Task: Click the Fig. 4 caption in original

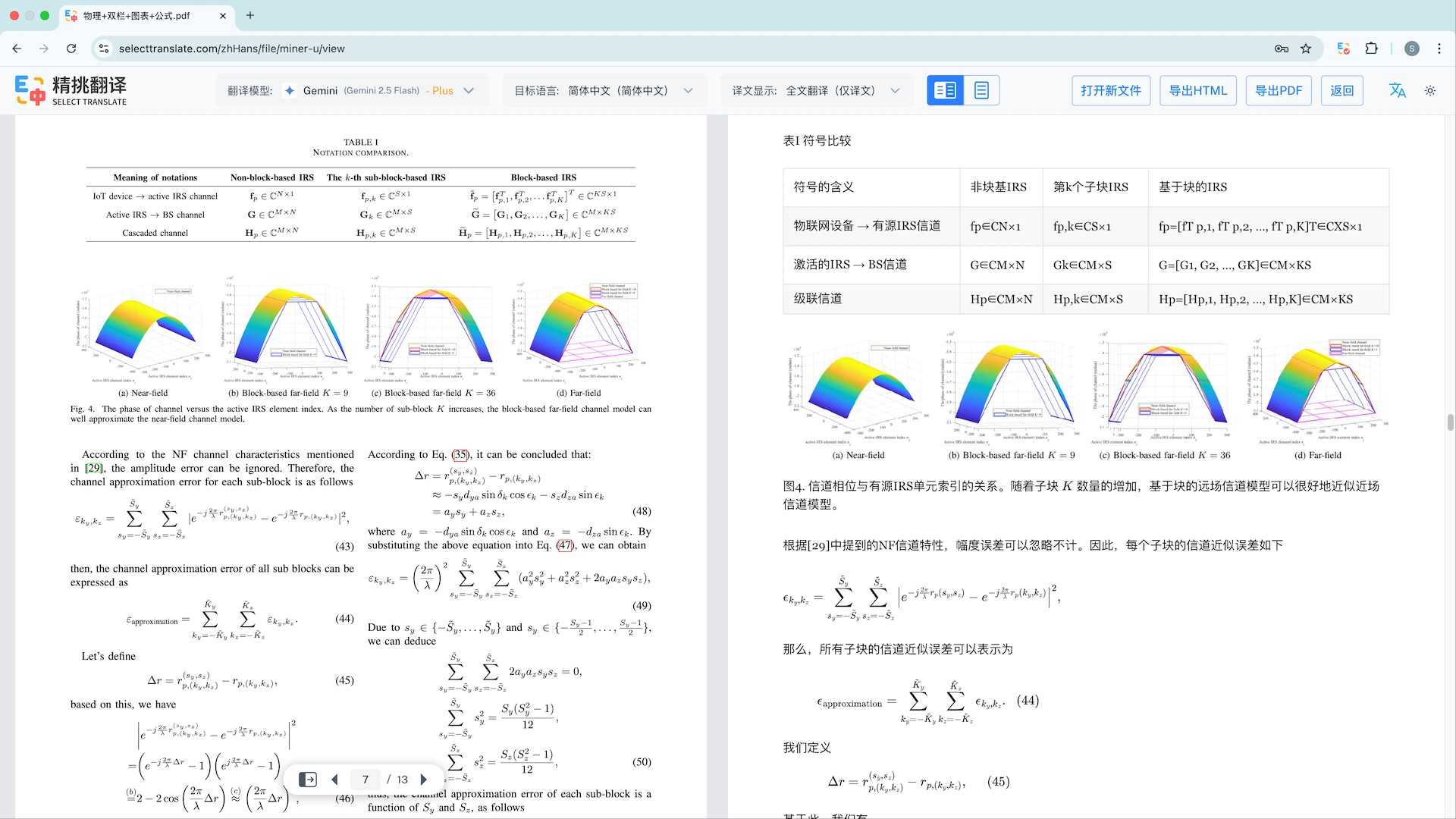Action: tap(361, 413)
